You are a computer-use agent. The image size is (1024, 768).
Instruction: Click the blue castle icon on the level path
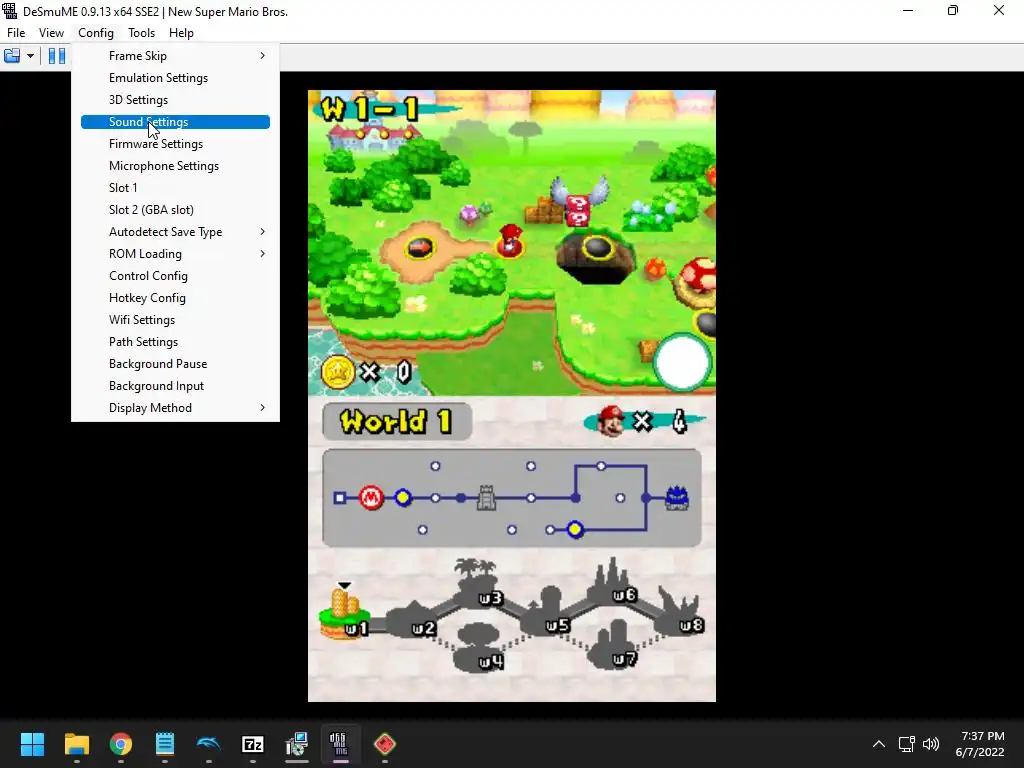click(x=677, y=498)
